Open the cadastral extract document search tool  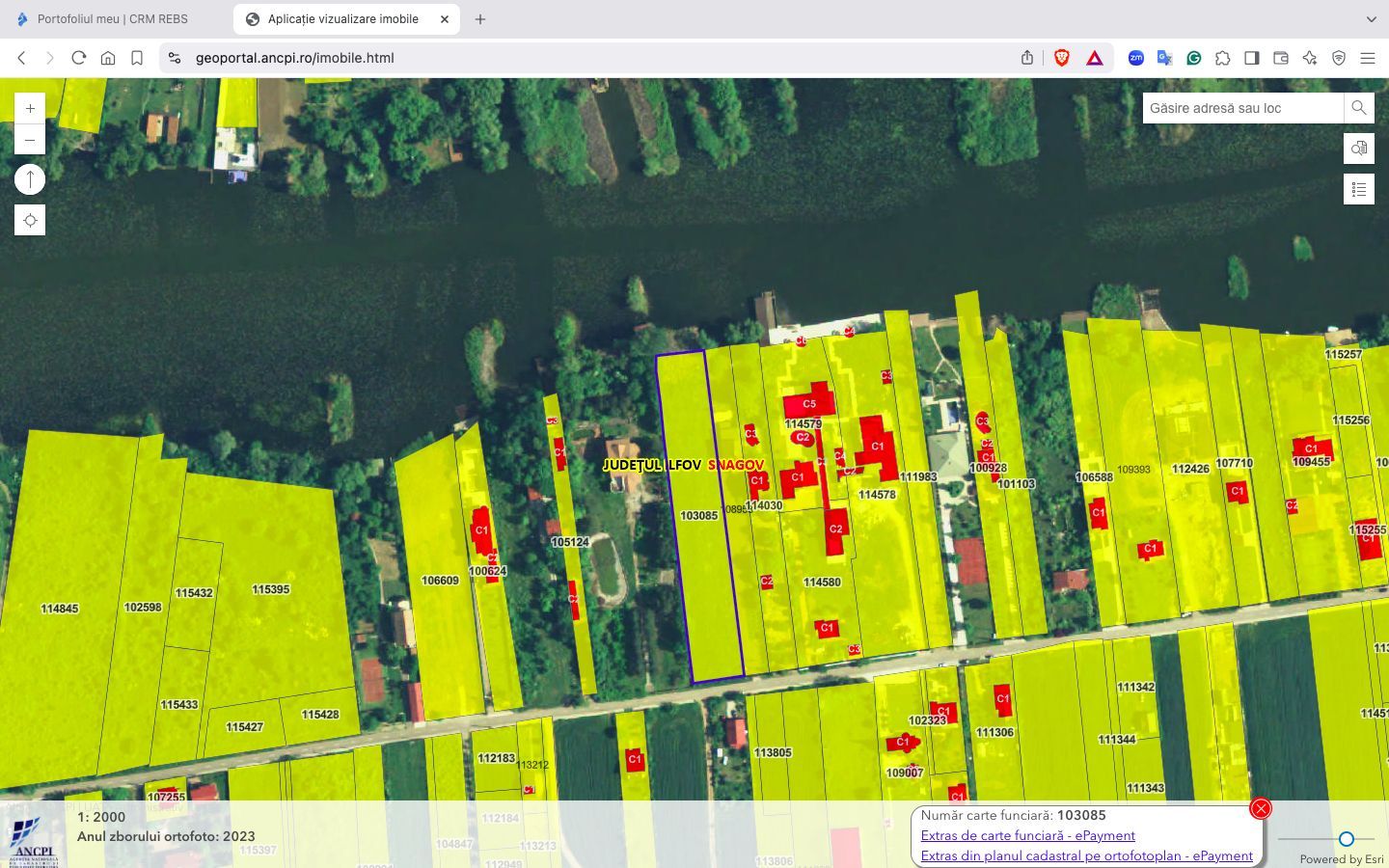tap(1359, 149)
